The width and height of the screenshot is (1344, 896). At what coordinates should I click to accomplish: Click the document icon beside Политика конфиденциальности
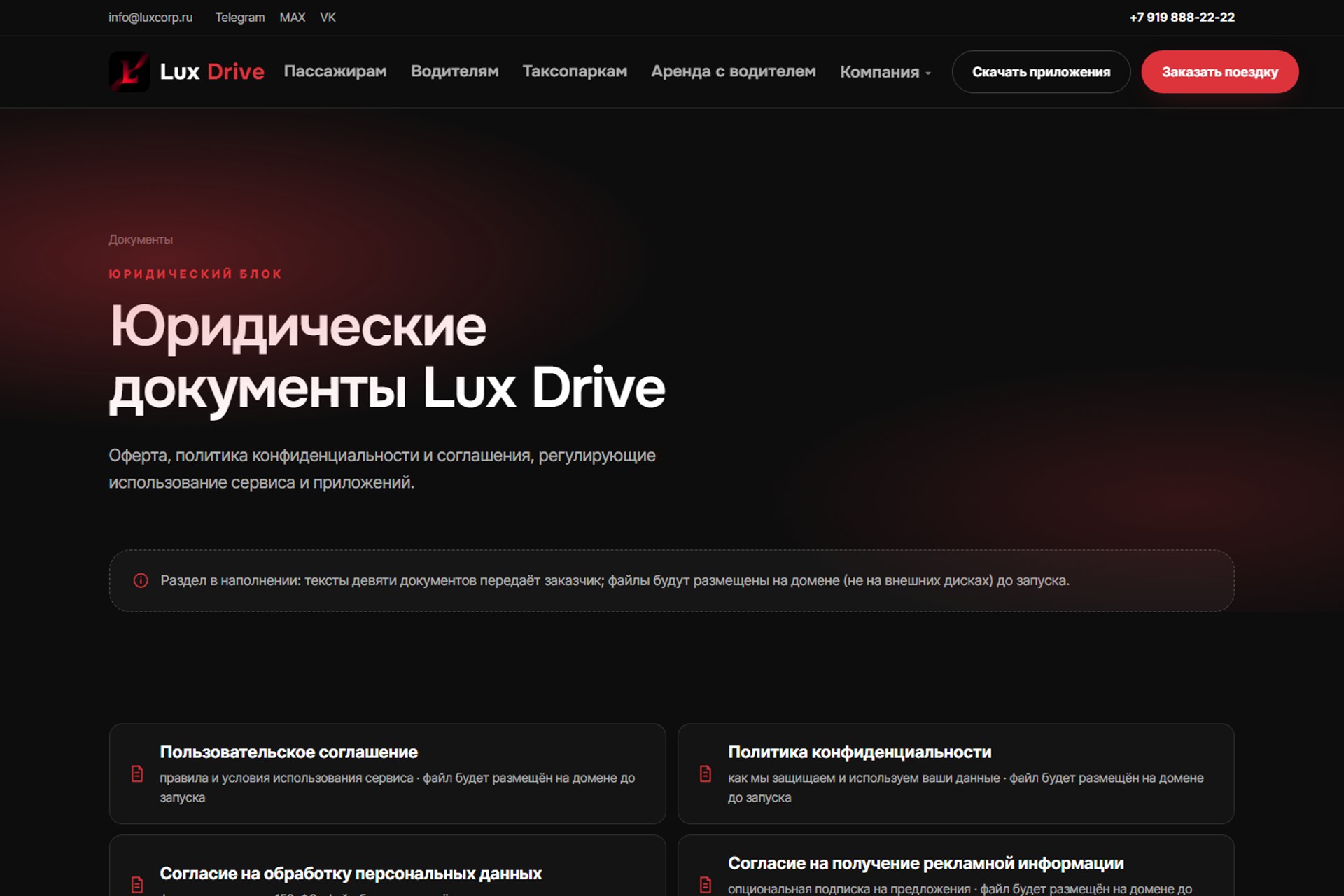(706, 773)
